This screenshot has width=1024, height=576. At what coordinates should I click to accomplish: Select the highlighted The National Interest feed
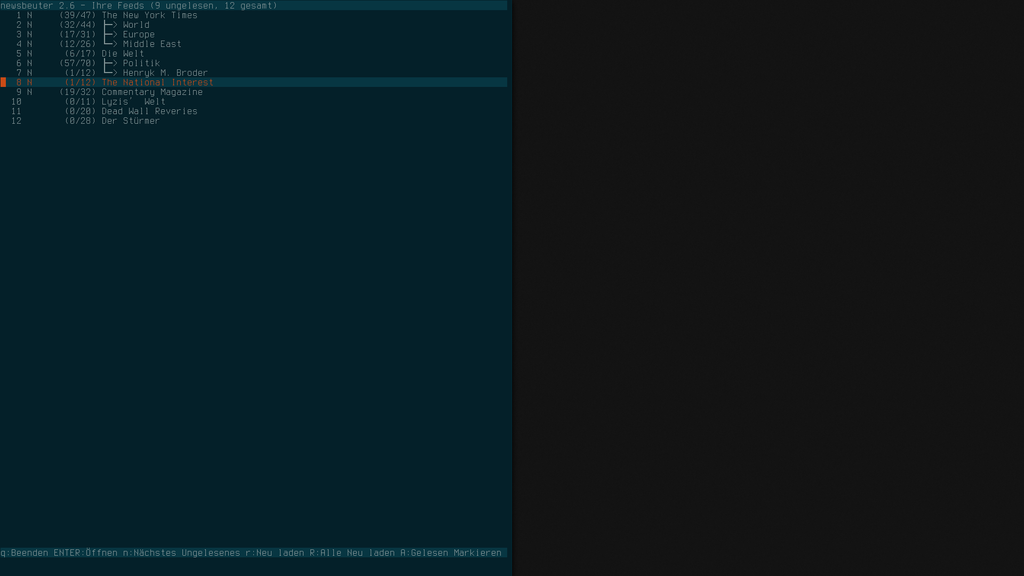253,82
